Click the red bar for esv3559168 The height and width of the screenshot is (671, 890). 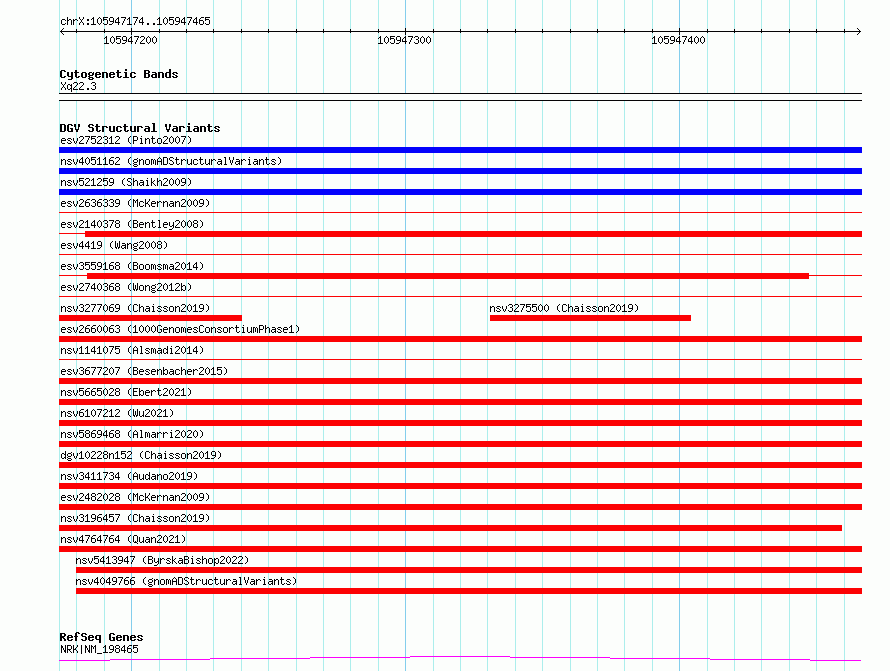(x=448, y=276)
